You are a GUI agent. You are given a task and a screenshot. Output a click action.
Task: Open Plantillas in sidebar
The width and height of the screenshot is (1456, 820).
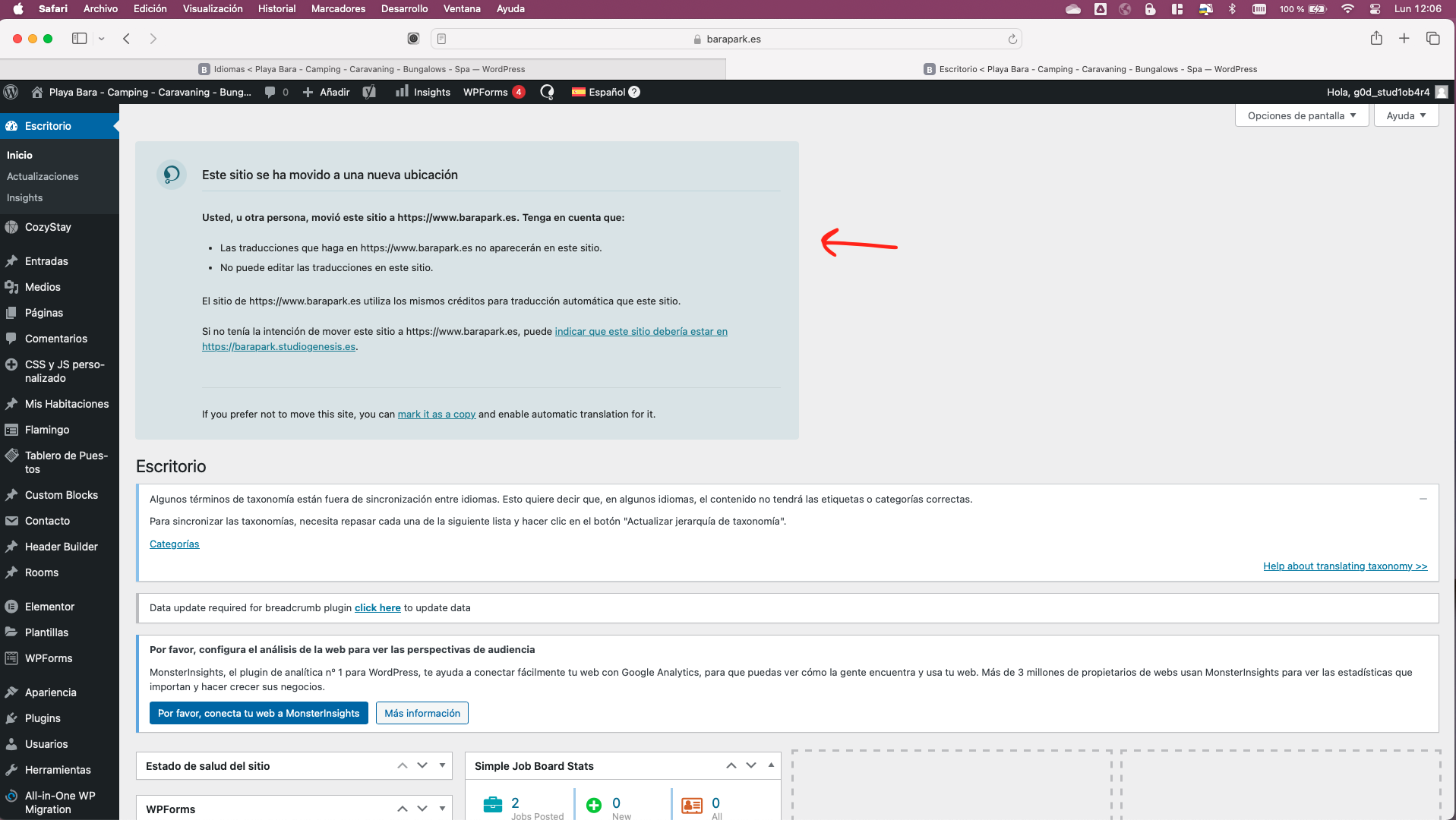59,632
